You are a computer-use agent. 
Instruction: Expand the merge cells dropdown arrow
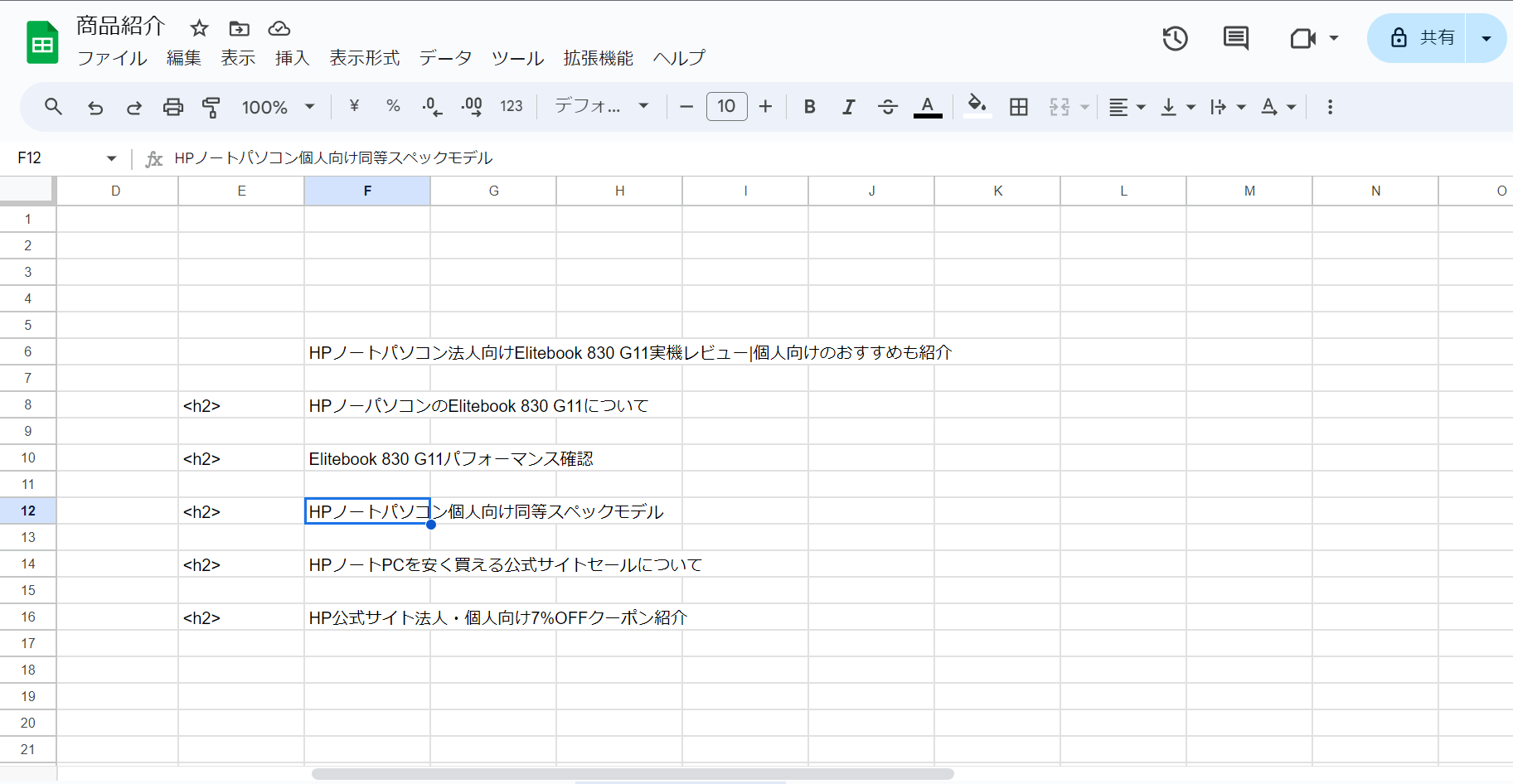pyautogui.click(x=1084, y=107)
